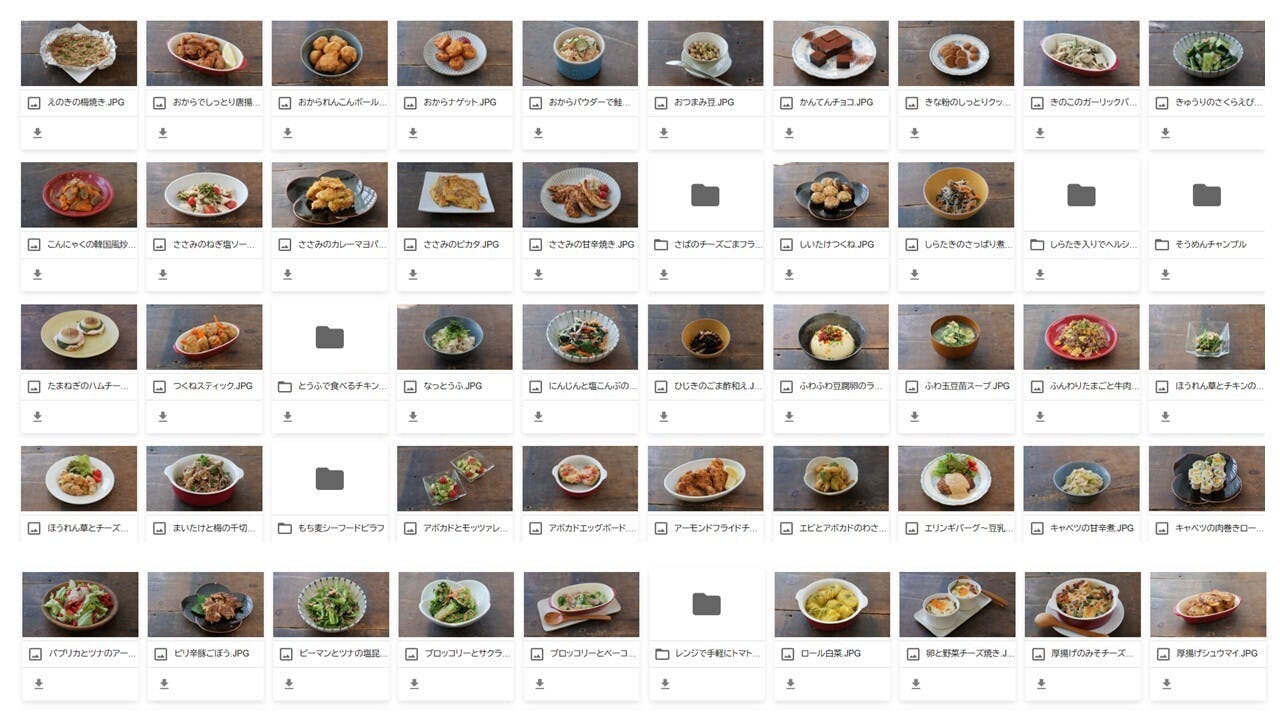The width and height of the screenshot is (1280, 720).
Task: Download the そうめんチャンプル folder
Action: coord(1165,274)
